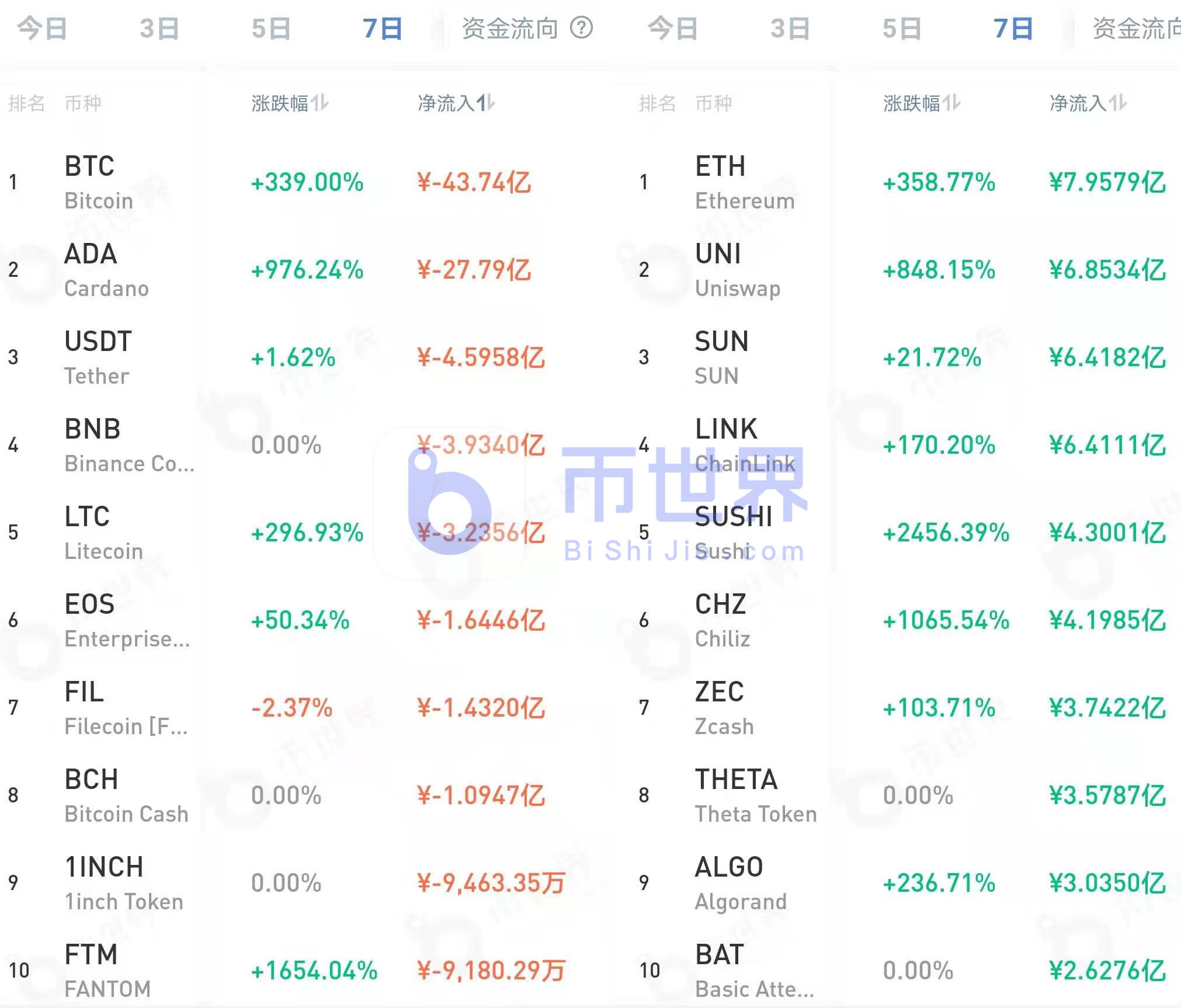The image size is (1181, 1008).
Task: Select the 3日 tab in left panel
Action: click(x=159, y=29)
